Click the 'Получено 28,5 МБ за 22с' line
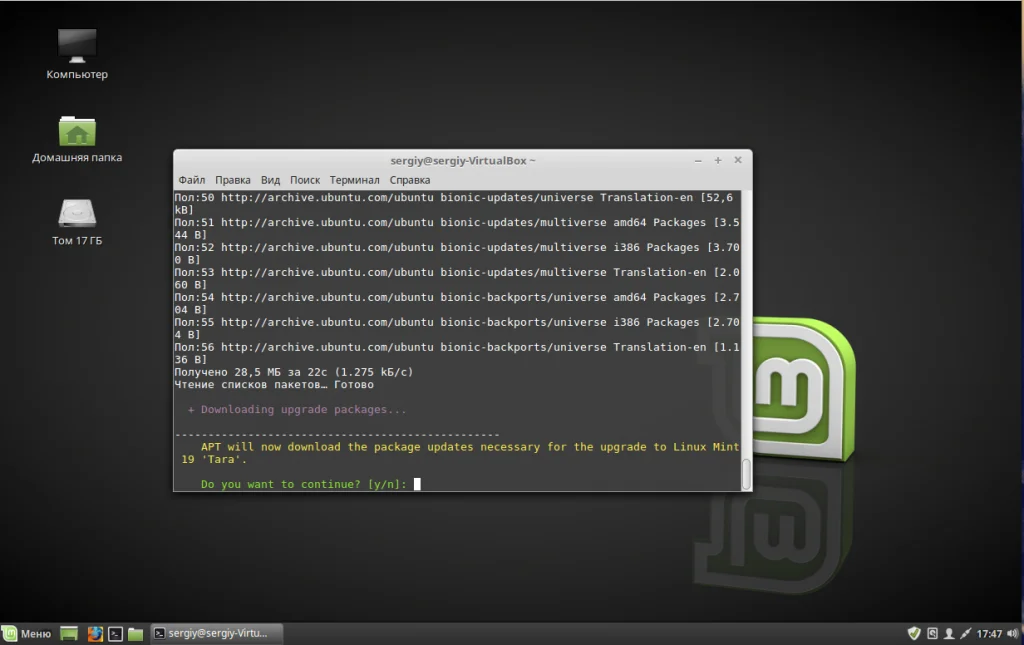This screenshot has width=1024, height=645. pyautogui.click(x=294, y=372)
